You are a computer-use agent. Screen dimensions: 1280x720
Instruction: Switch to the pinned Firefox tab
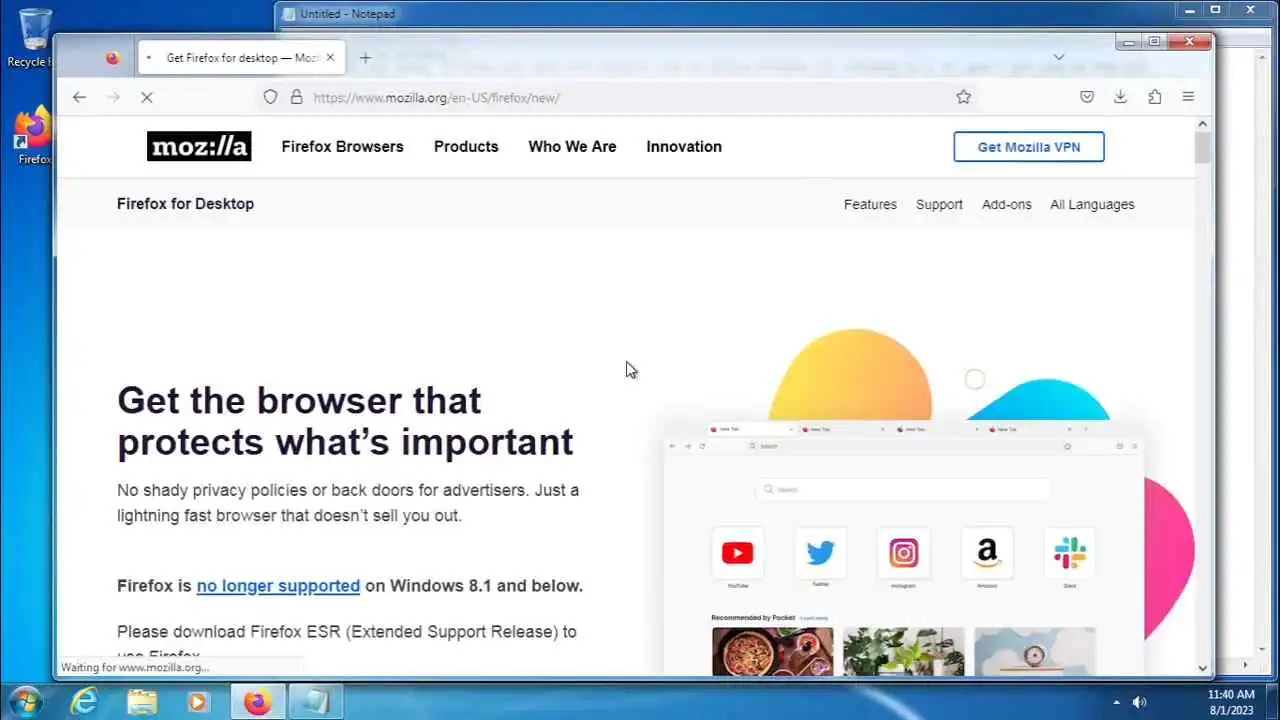tap(112, 58)
